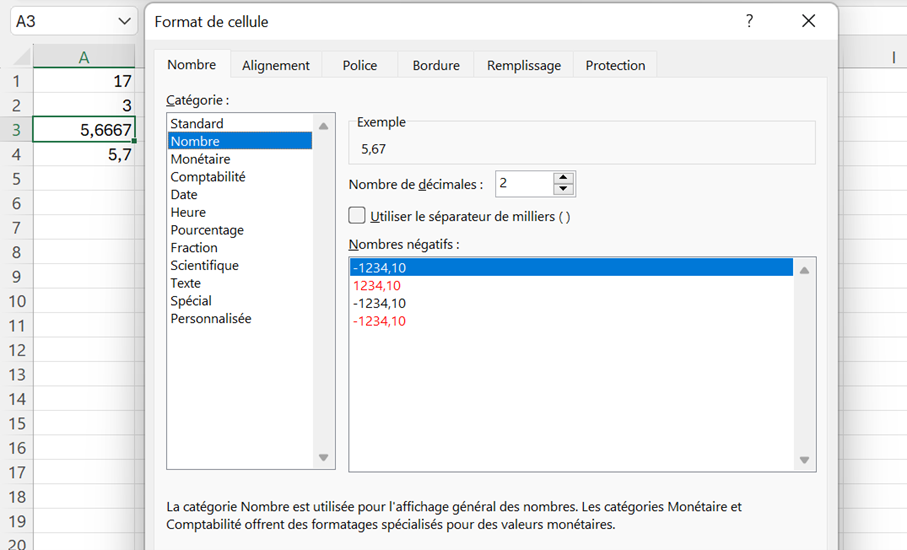Select row 19 header
This screenshot has width=907, height=550.
coord(16,521)
